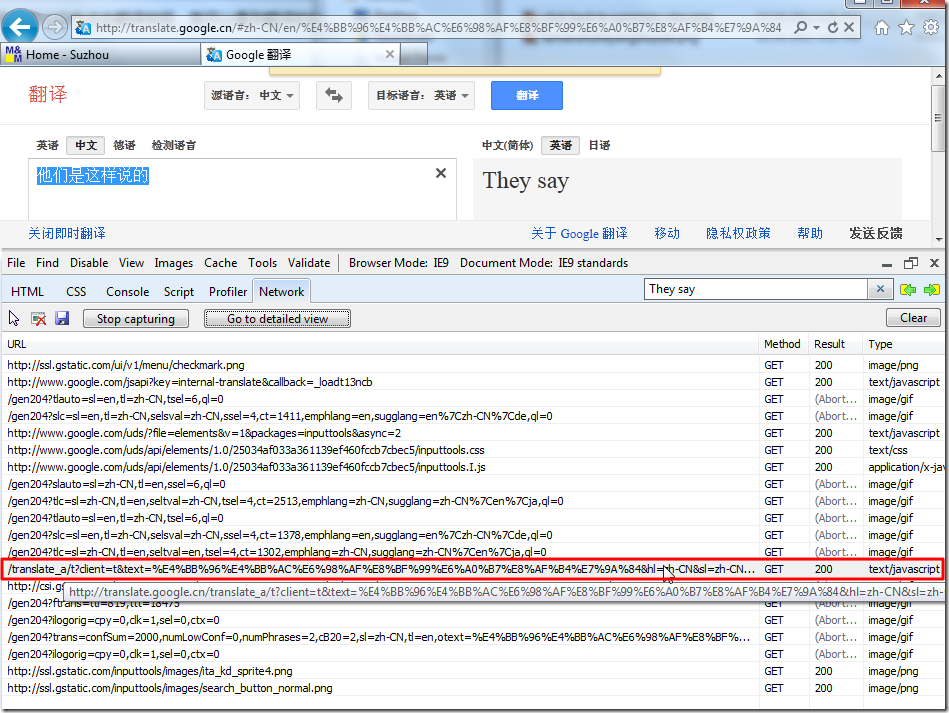Select element by click arrow tool

(x=14, y=318)
